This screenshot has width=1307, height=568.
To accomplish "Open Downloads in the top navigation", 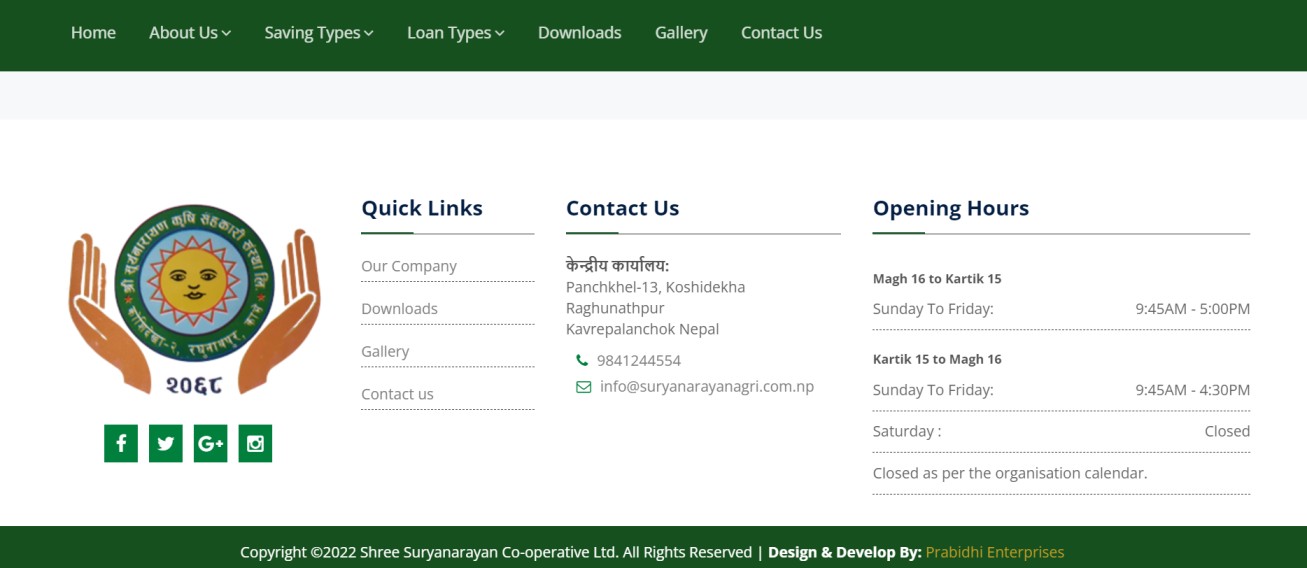I will coord(579,33).
